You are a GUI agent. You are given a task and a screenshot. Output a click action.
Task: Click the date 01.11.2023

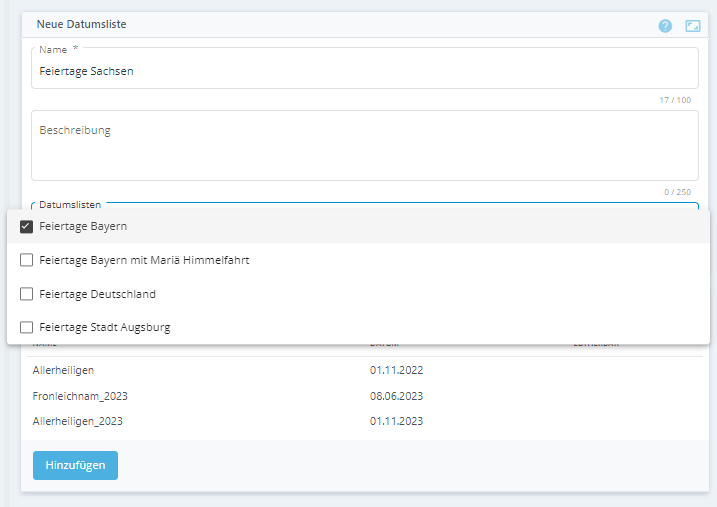[x=396, y=421]
